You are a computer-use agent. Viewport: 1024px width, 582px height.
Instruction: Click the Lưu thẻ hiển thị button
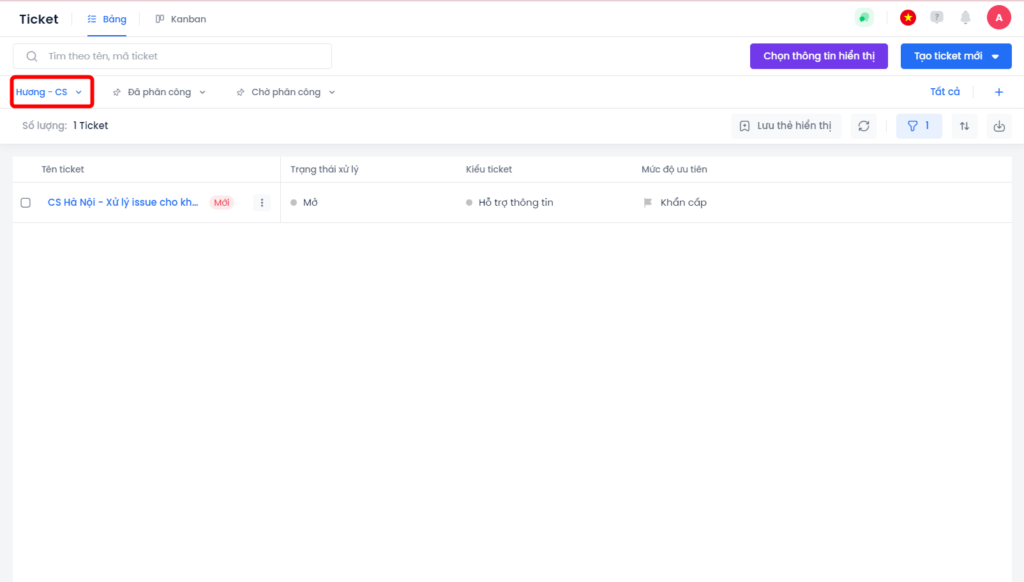pyautogui.click(x=786, y=126)
